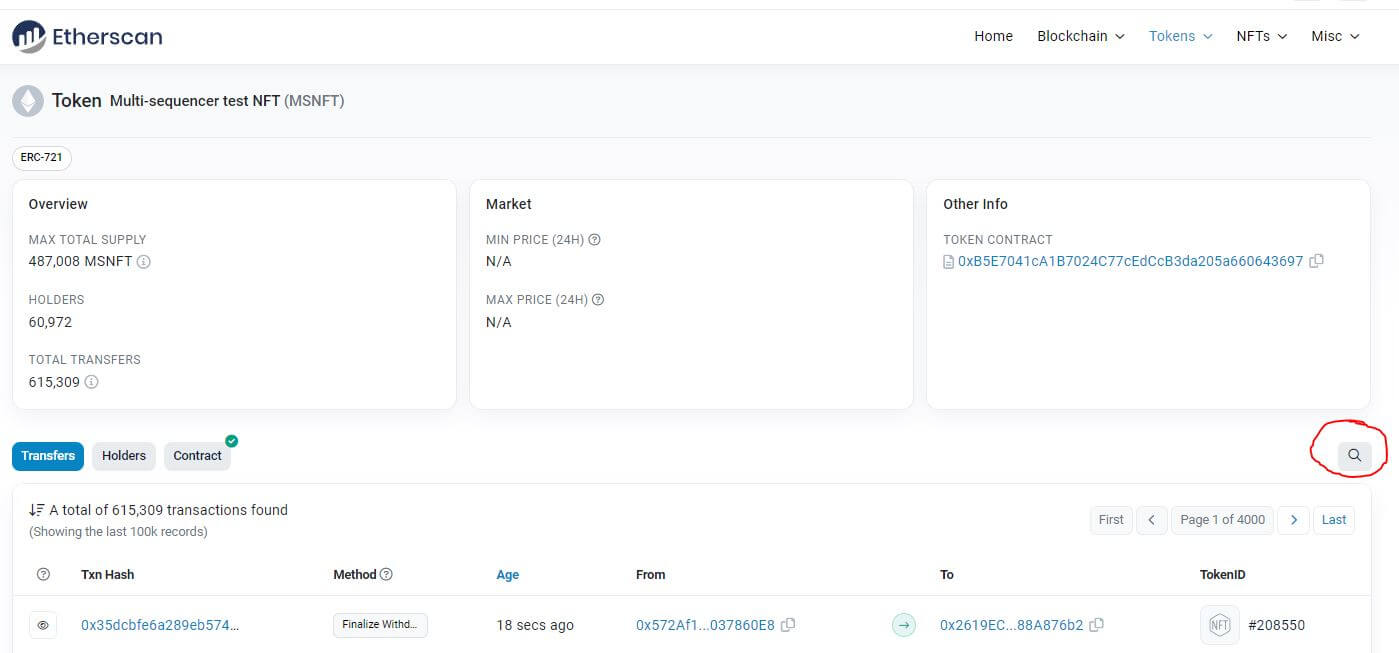
Task: Open the Misc dropdown menu
Action: 1336,36
